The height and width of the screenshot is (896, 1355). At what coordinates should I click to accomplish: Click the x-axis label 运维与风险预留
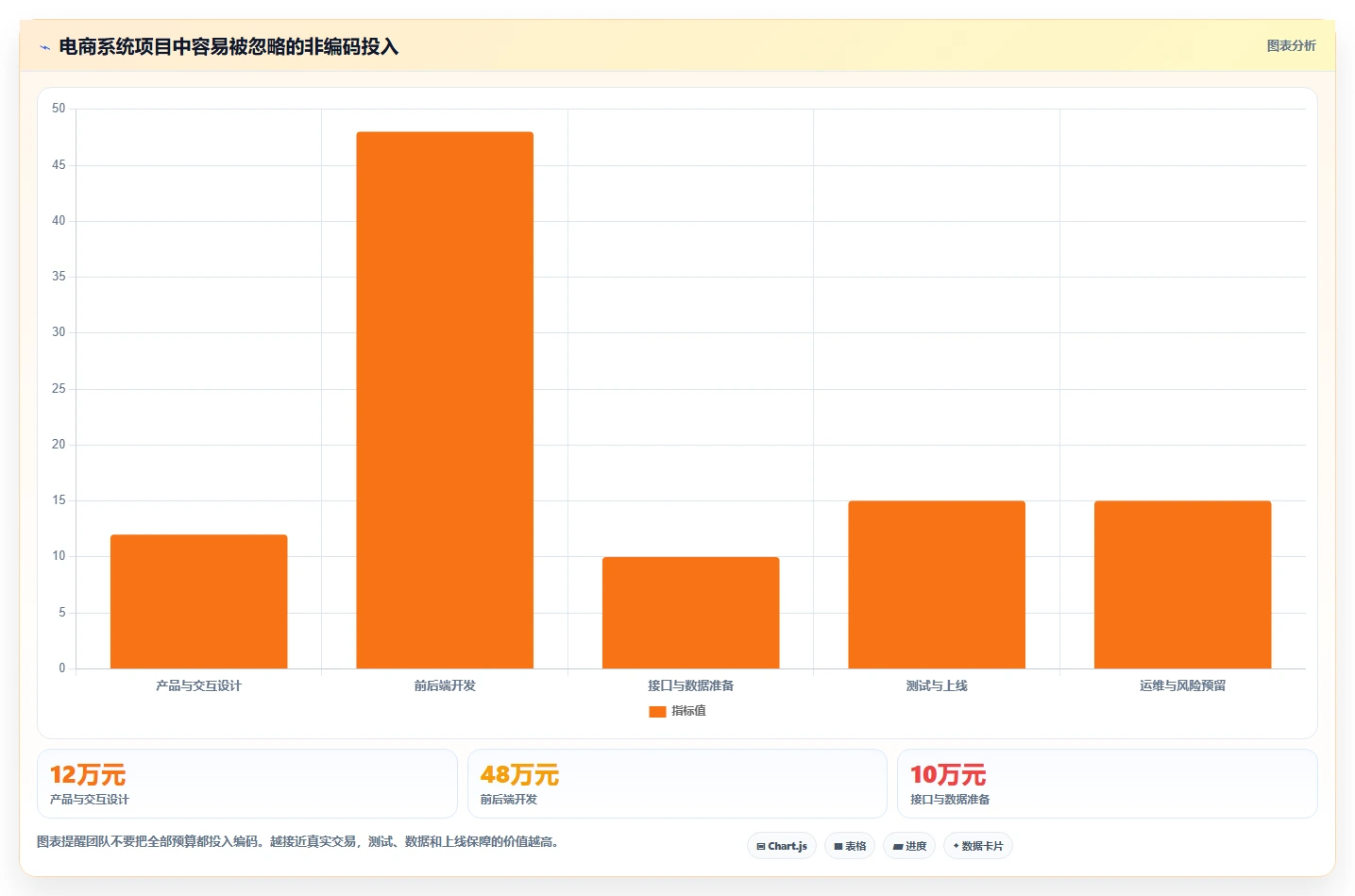click(x=1183, y=685)
